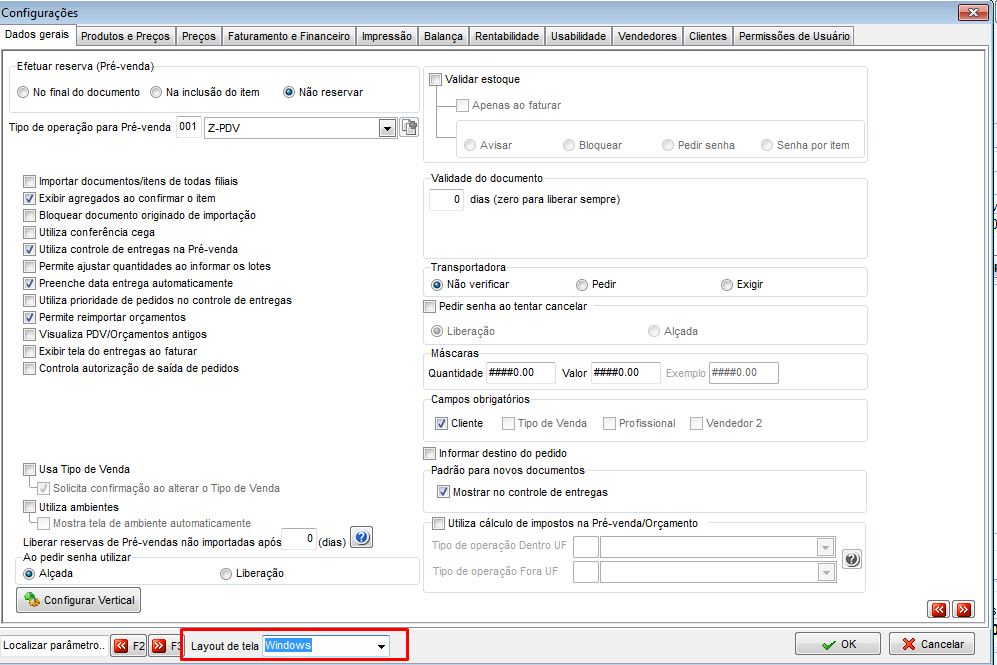Switch to Rentabilidade tab
The width and height of the screenshot is (997, 665).
tap(507, 36)
